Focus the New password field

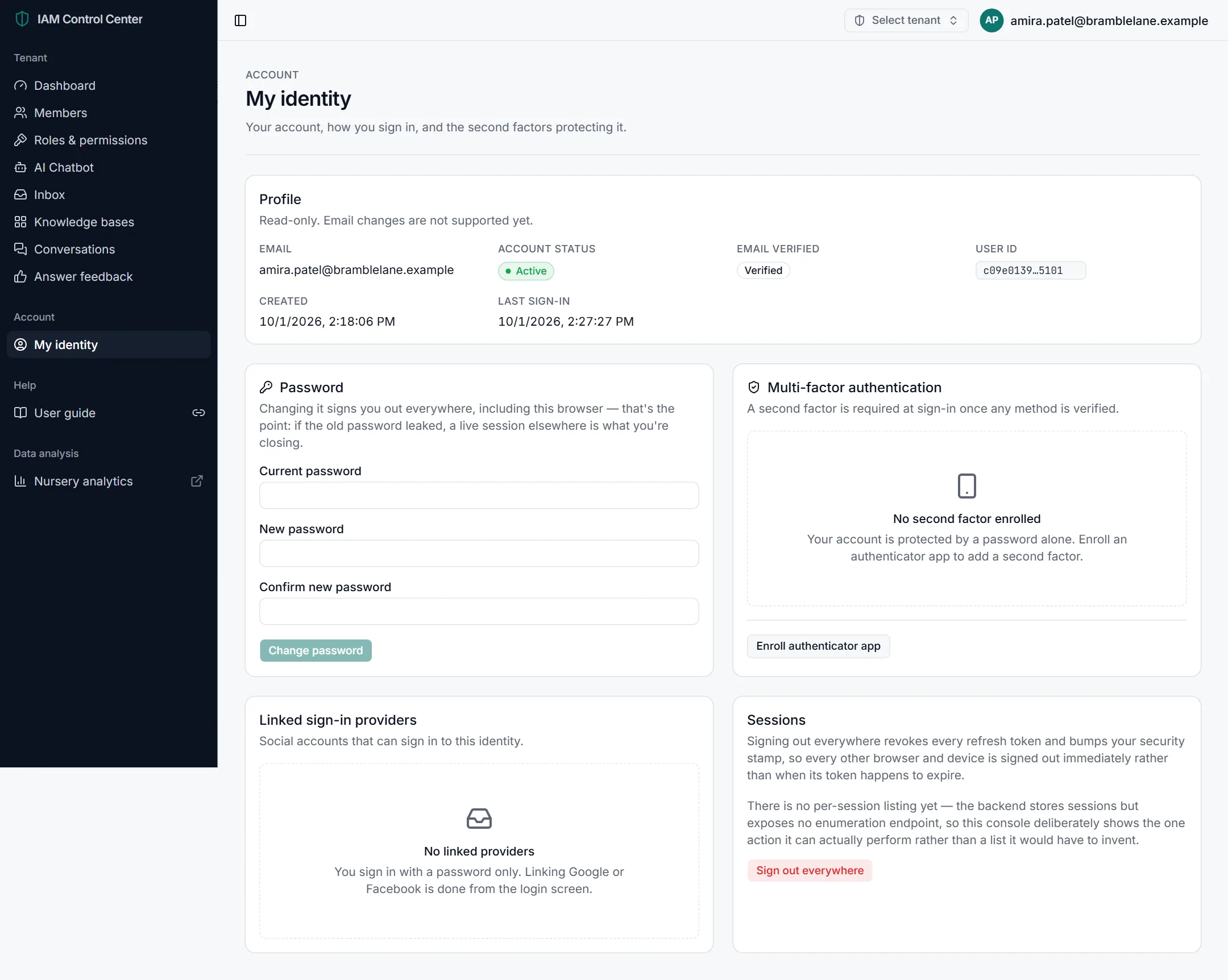[x=479, y=554]
